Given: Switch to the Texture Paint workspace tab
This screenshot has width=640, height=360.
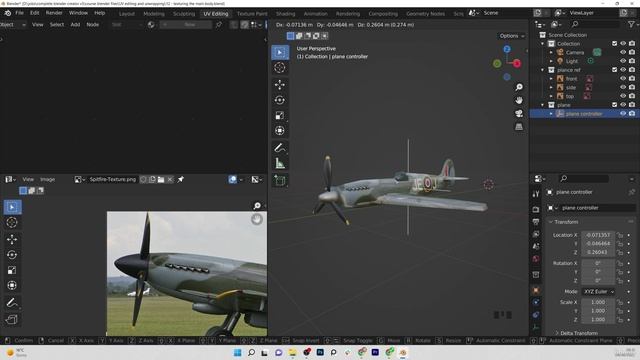Looking at the screenshot, I should click(x=252, y=13).
